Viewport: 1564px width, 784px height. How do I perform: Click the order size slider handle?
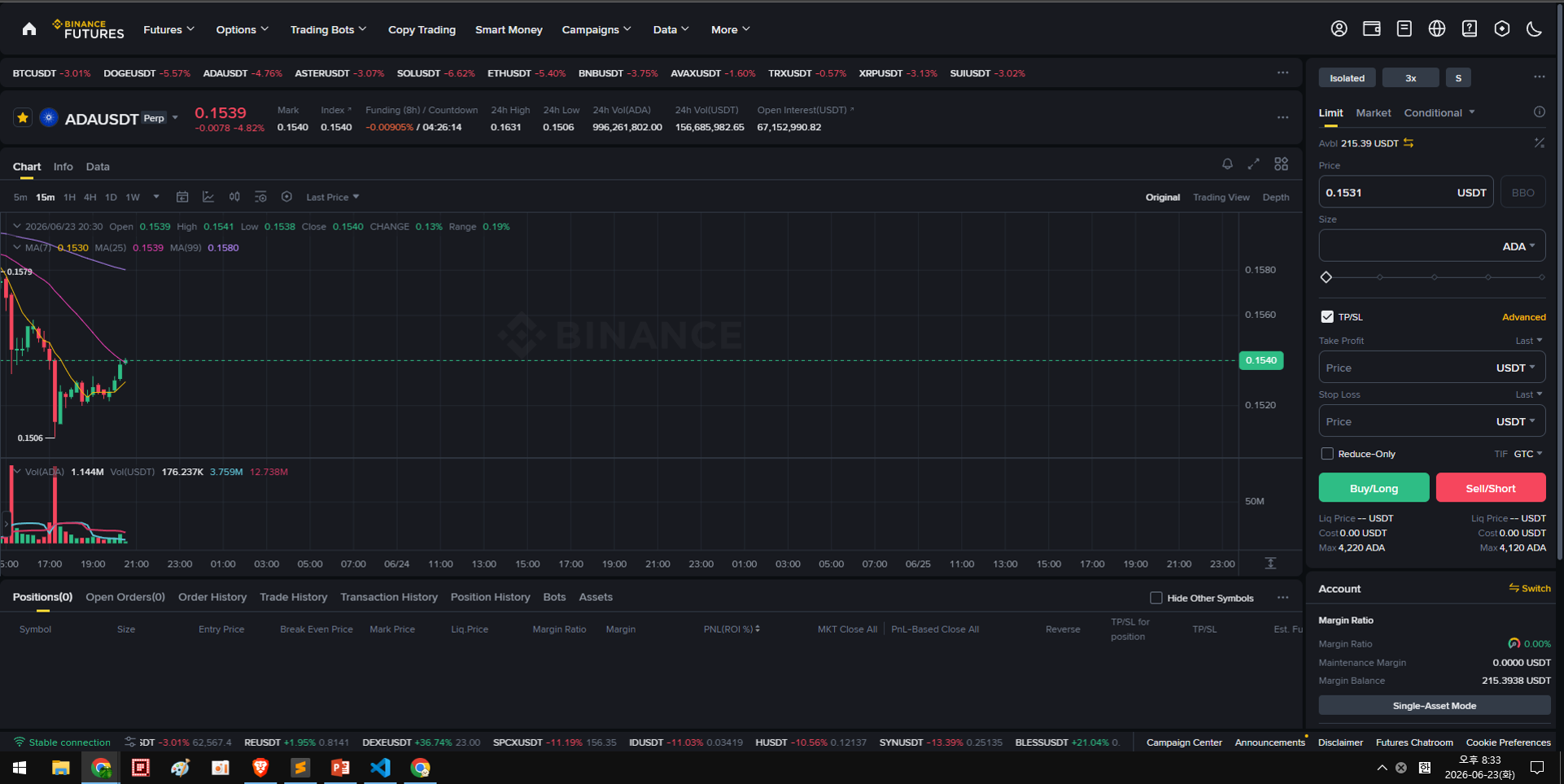(1326, 277)
